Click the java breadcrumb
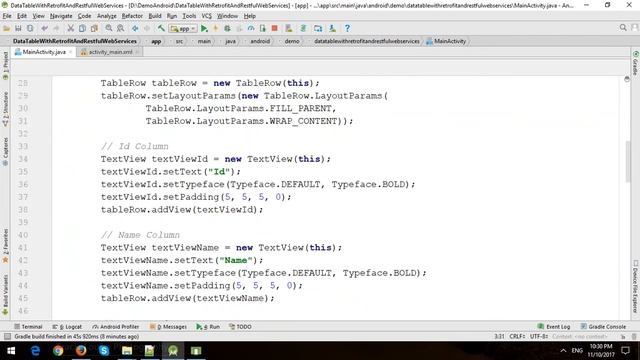Screen dimensions: 640x360 point(231,41)
